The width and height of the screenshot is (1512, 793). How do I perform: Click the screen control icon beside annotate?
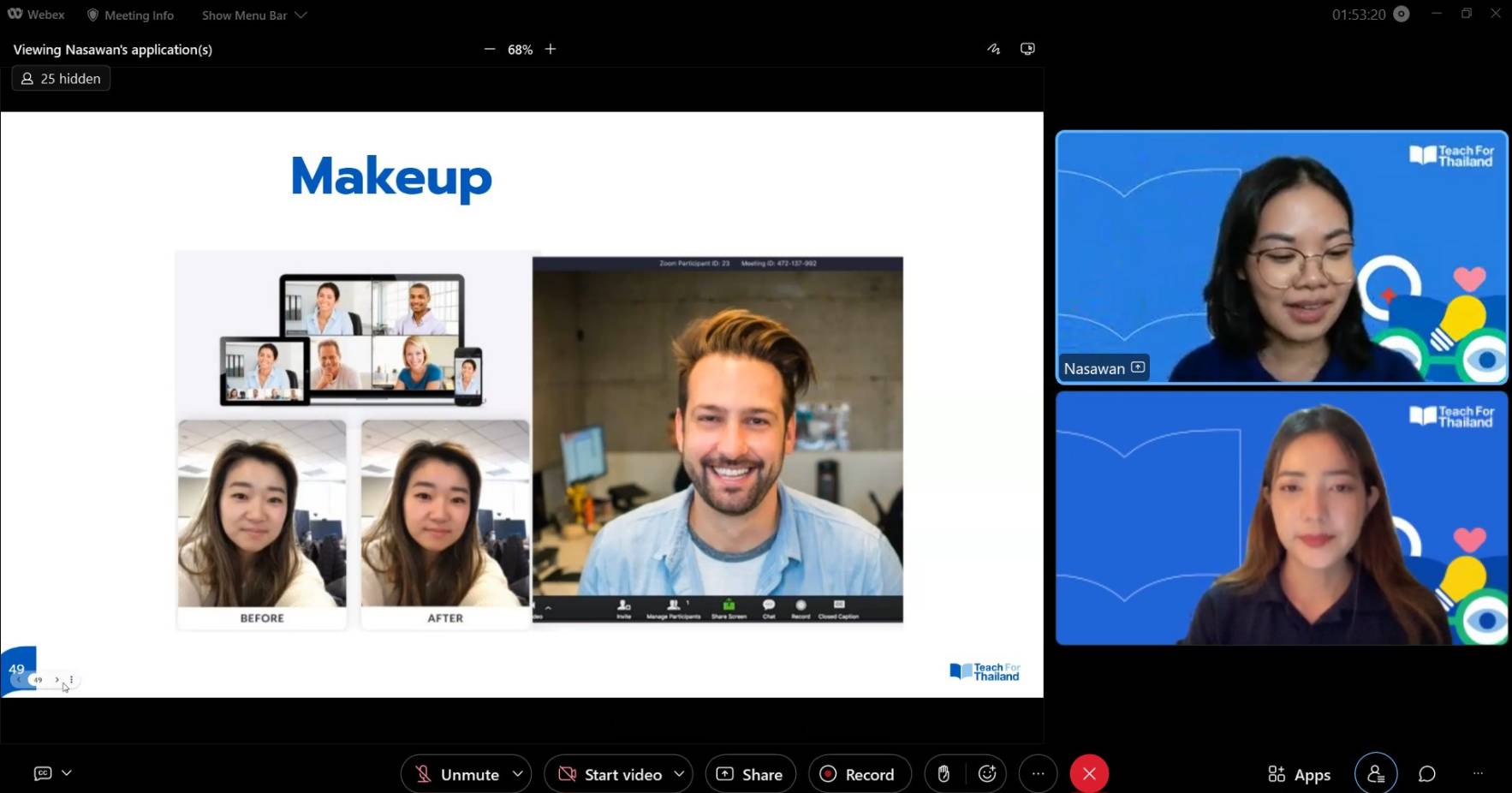coord(1027,49)
